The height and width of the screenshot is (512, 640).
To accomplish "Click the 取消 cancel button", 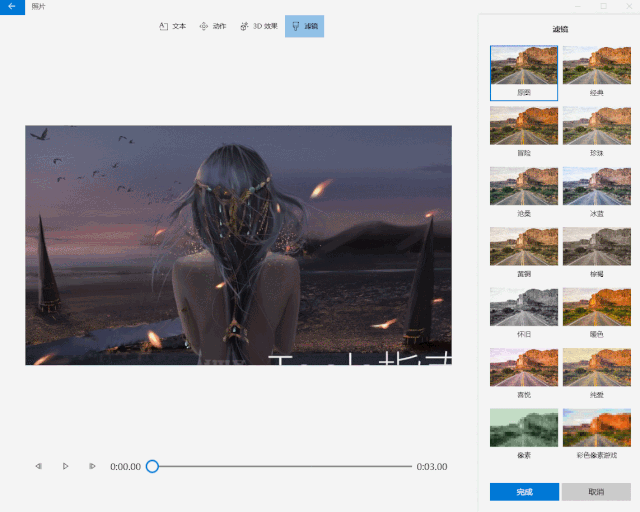I will coord(596,492).
